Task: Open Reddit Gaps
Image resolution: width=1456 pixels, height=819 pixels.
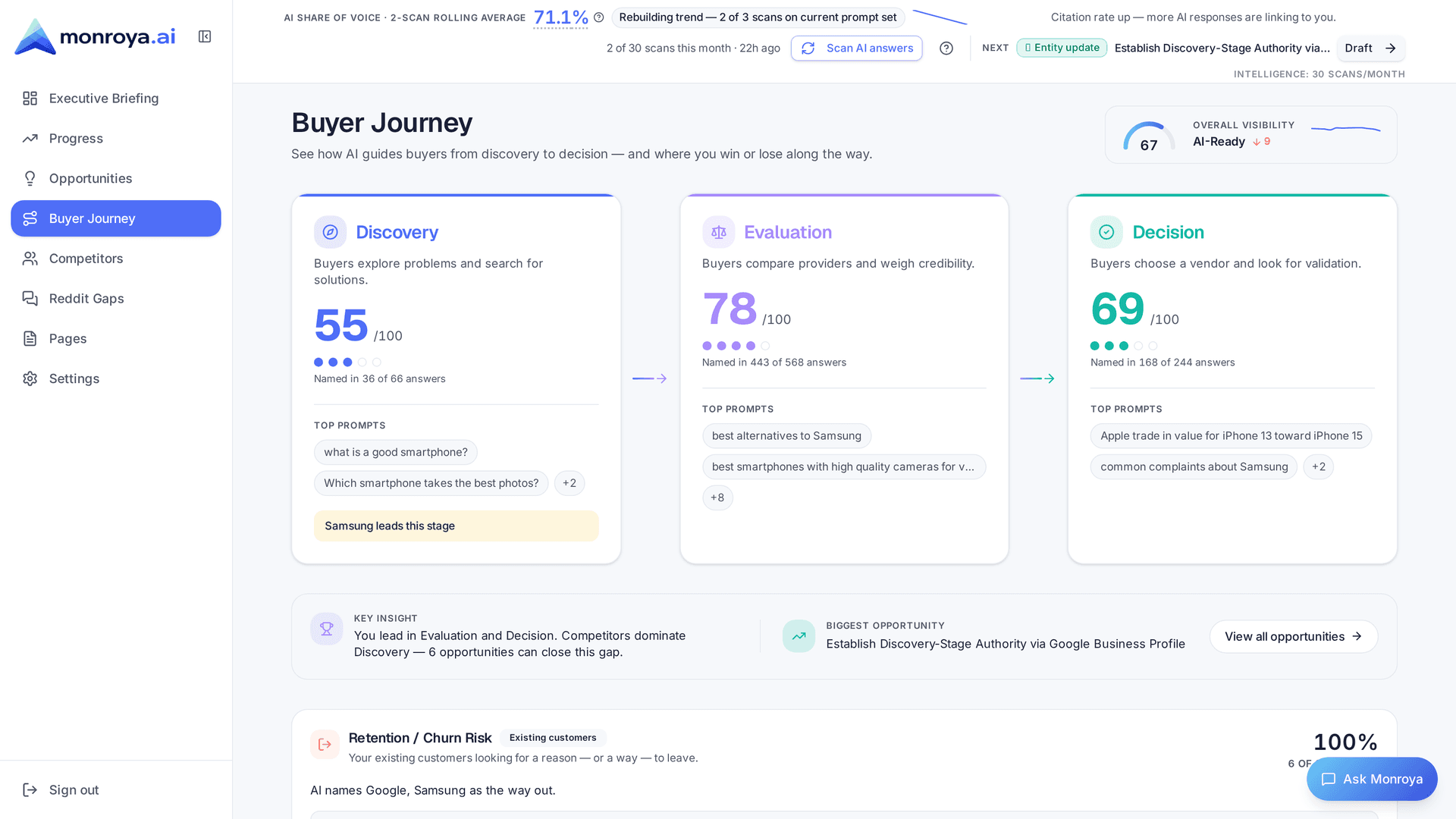Action: [116, 299]
